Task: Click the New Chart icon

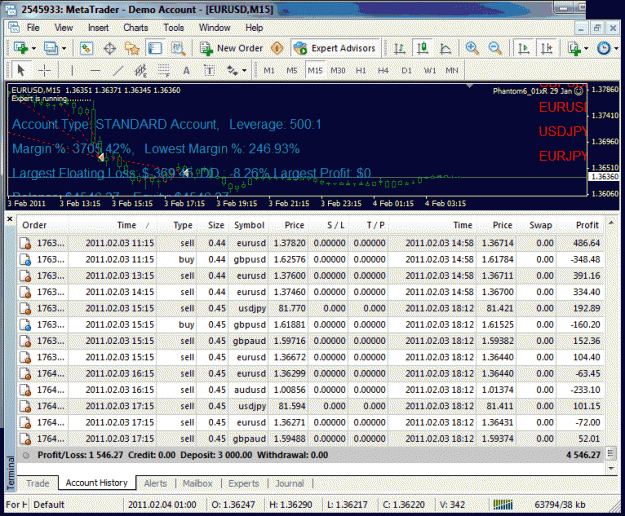Action: pyautogui.click(x=20, y=48)
